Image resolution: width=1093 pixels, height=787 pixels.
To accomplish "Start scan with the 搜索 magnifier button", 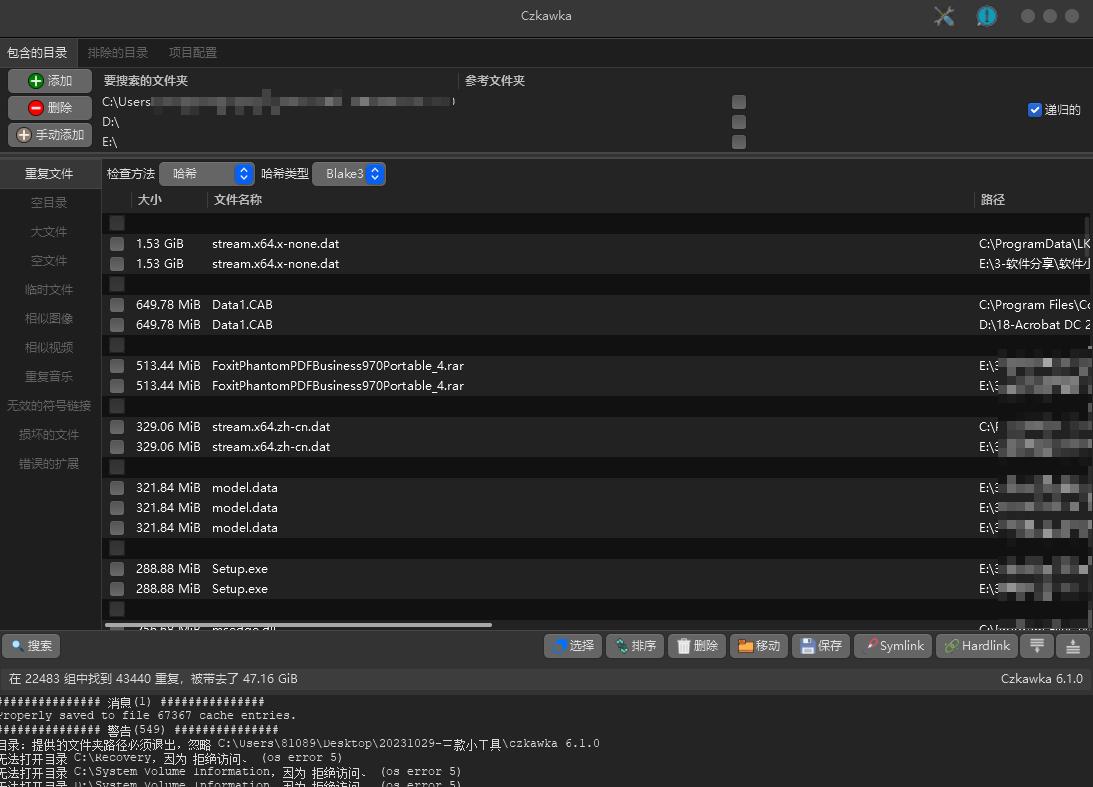I will pyautogui.click(x=31, y=646).
